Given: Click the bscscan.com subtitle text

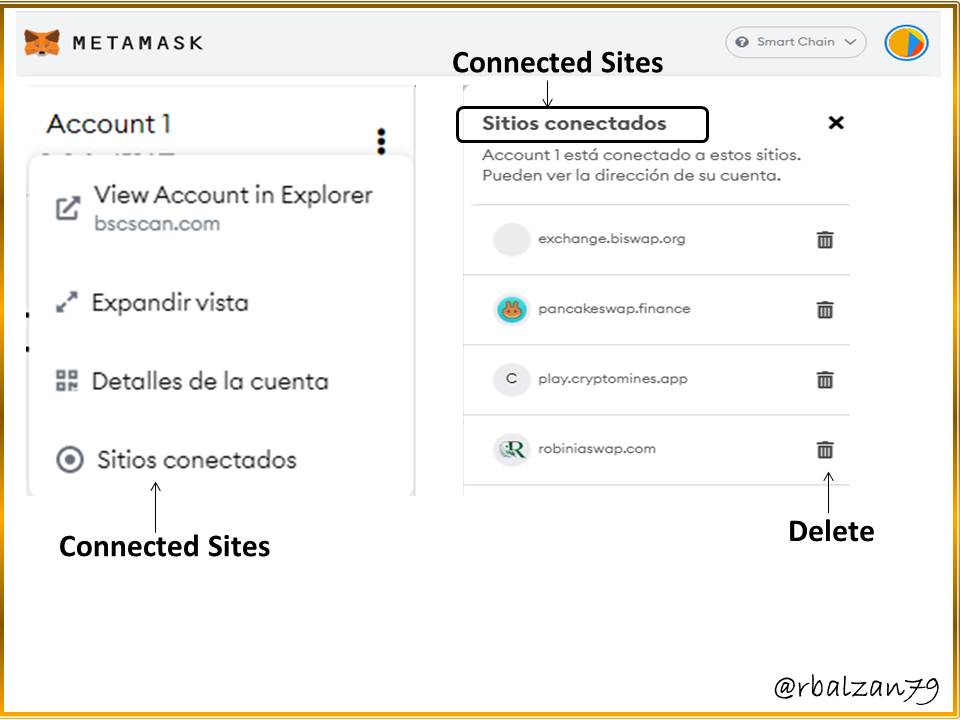Looking at the screenshot, I should (x=157, y=224).
